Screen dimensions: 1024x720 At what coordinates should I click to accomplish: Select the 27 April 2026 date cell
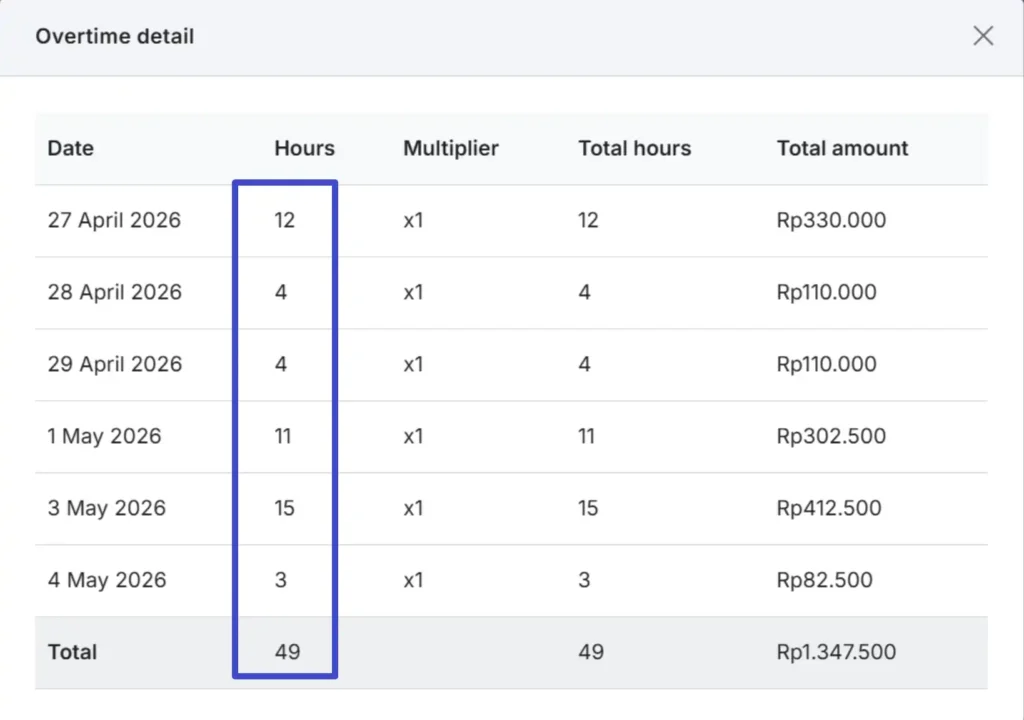[114, 220]
